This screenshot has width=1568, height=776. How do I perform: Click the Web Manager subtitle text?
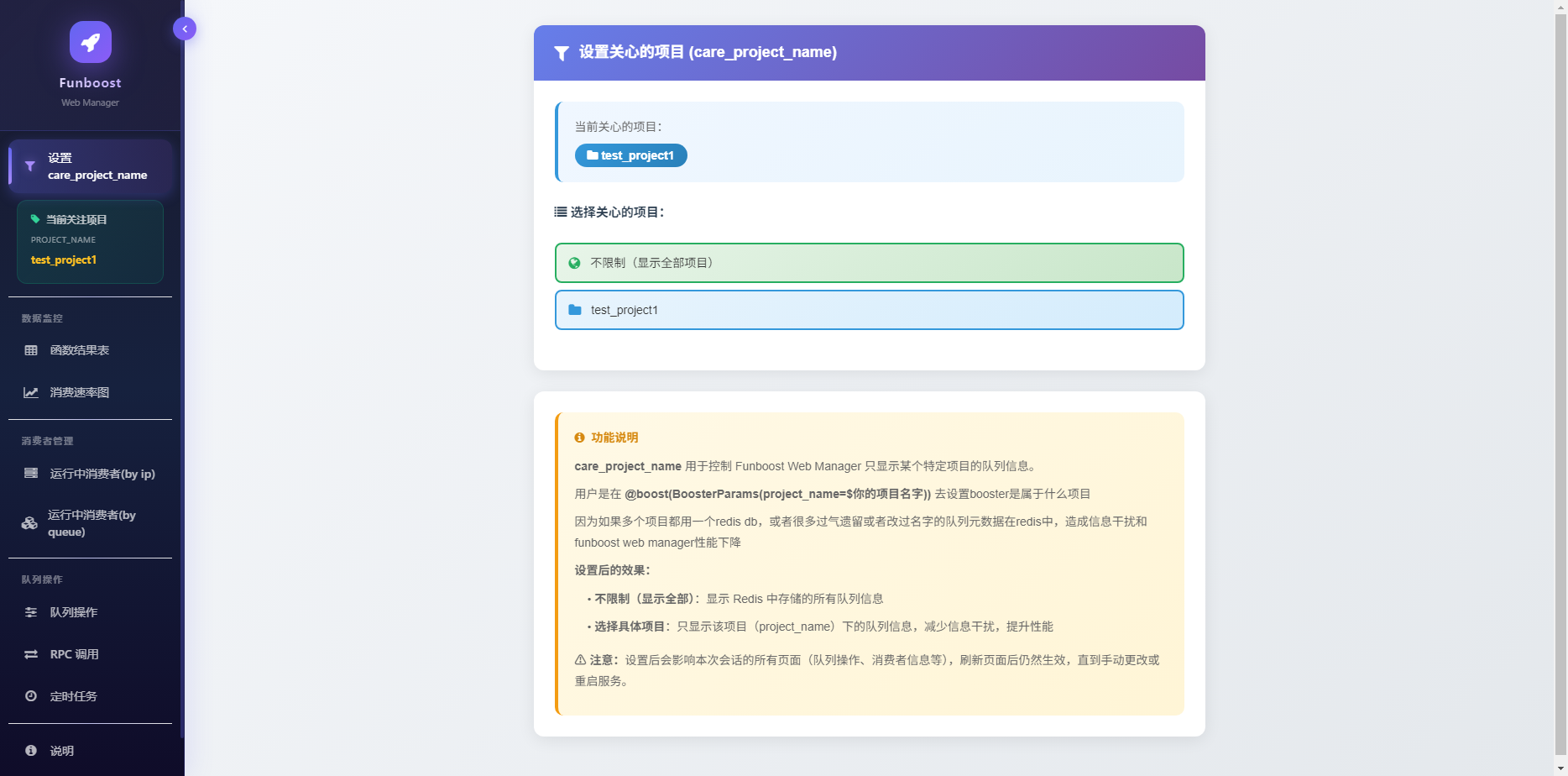point(90,102)
